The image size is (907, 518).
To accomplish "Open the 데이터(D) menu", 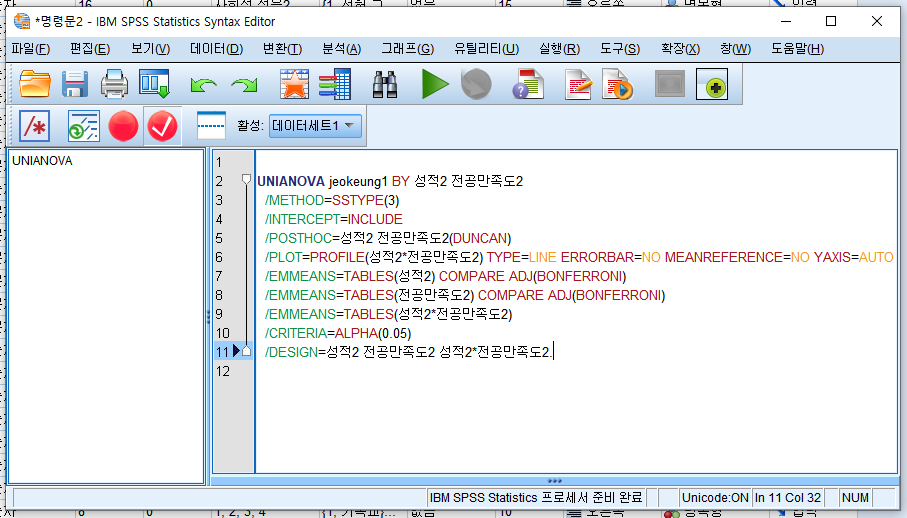I will pyautogui.click(x=217, y=49).
